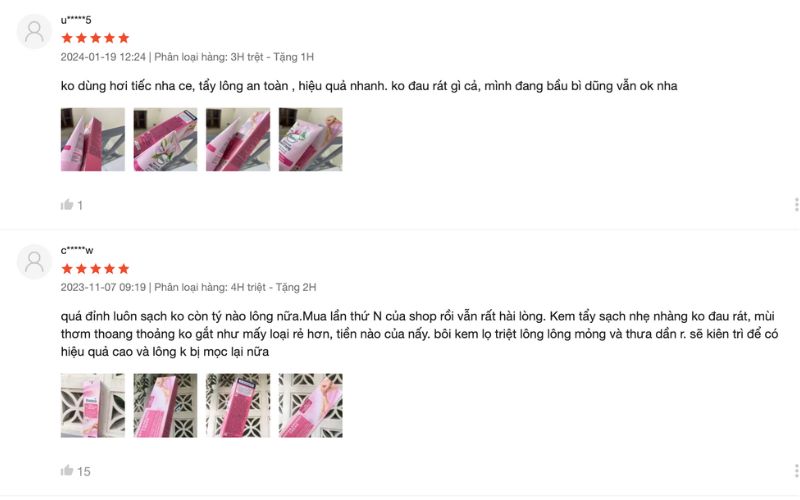800x500 pixels.
Task: Click username c*****w
Action: tap(77, 250)
